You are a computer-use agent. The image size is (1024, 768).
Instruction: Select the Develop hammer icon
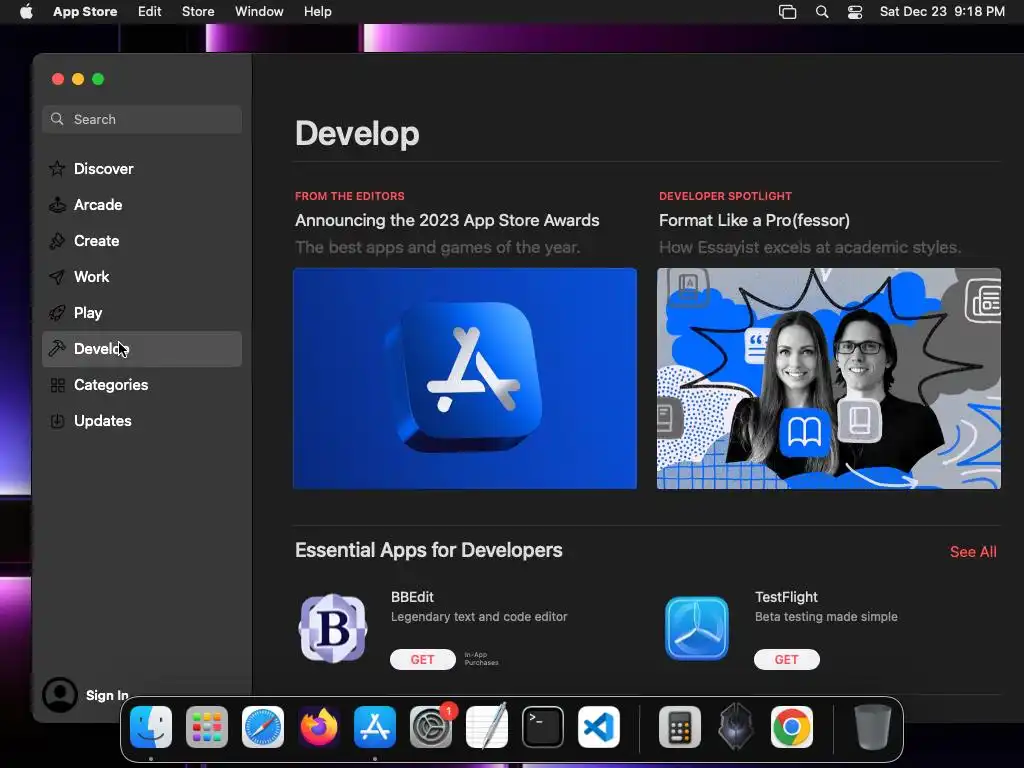57,348
